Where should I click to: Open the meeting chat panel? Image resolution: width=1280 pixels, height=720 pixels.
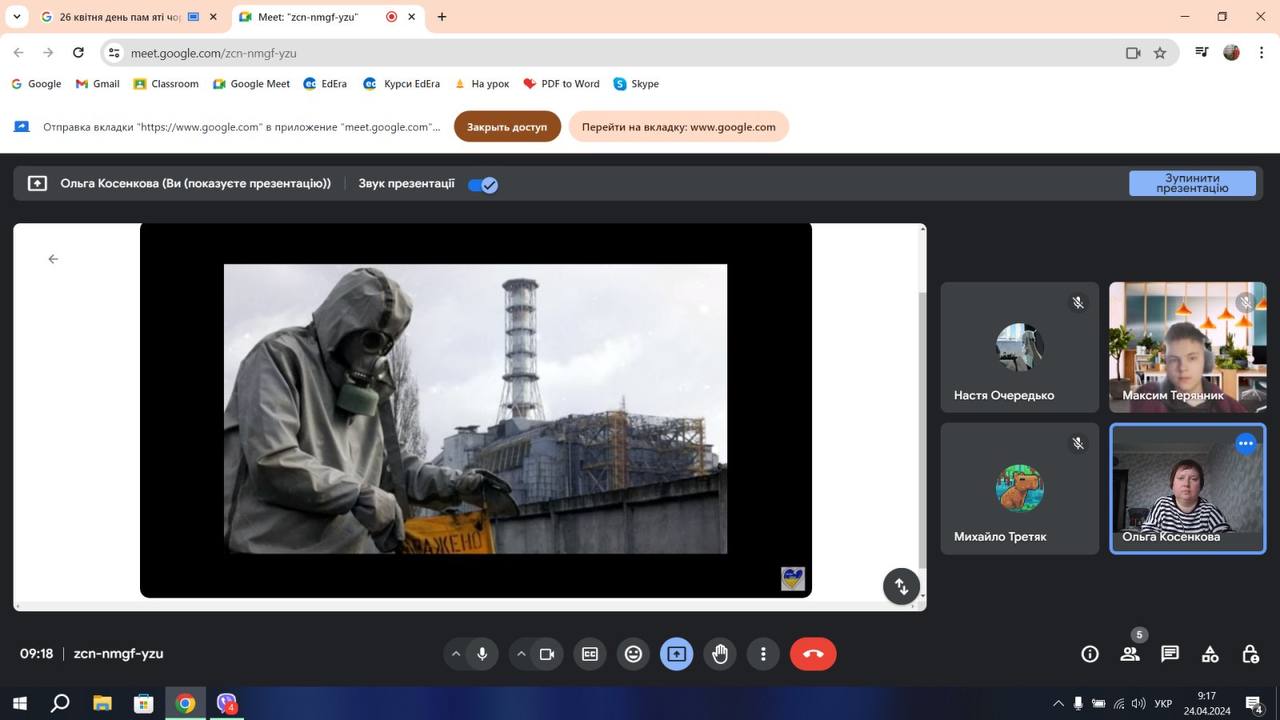click(1170, 654)
